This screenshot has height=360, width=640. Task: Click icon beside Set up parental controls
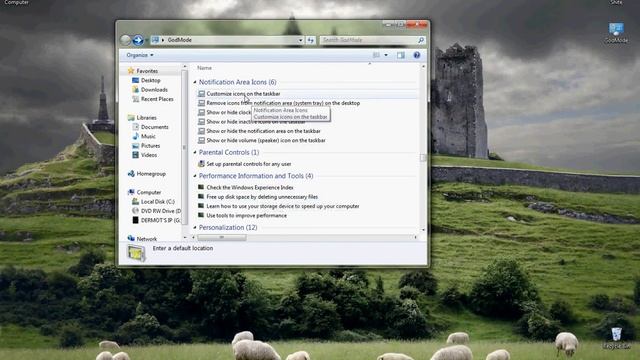201,164
